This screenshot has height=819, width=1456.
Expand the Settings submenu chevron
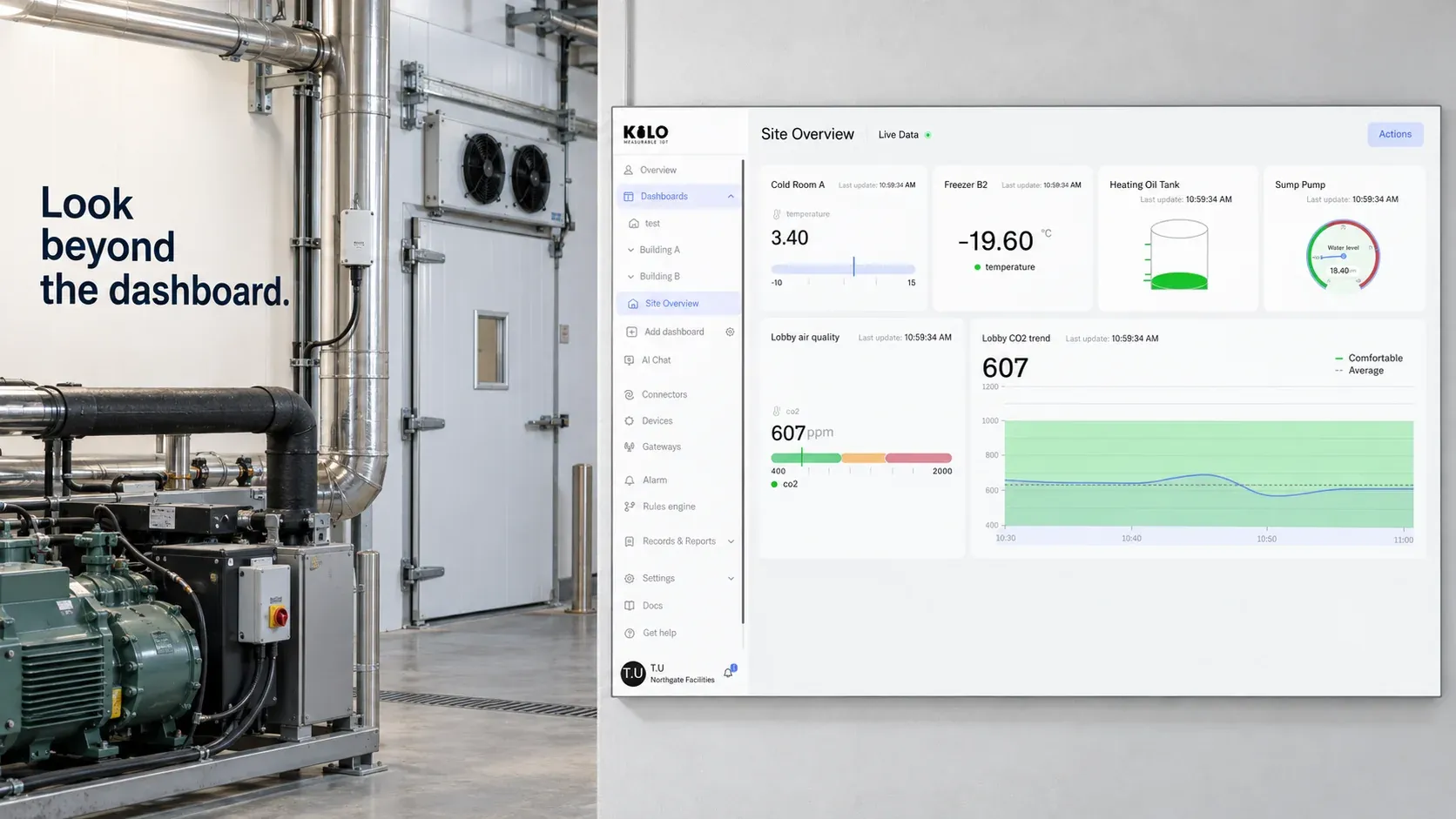point(731,579)
